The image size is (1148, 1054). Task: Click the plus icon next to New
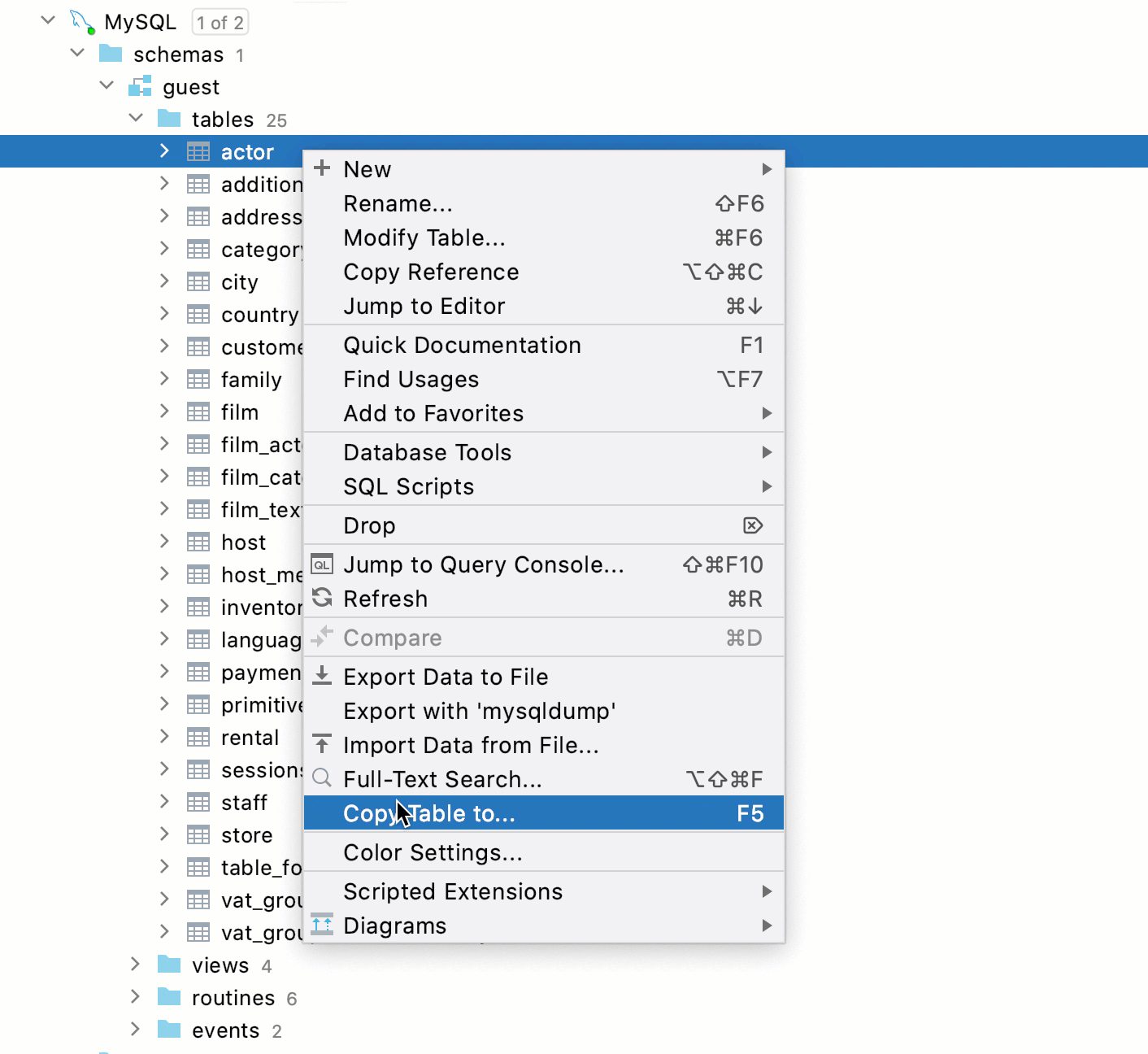click(x=322, y=168)
